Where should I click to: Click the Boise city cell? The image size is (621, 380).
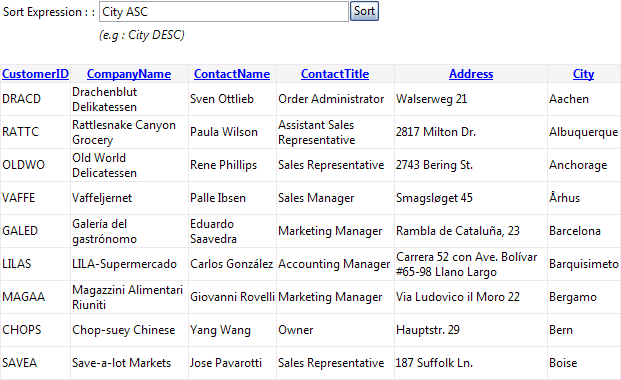pos(584,363)
